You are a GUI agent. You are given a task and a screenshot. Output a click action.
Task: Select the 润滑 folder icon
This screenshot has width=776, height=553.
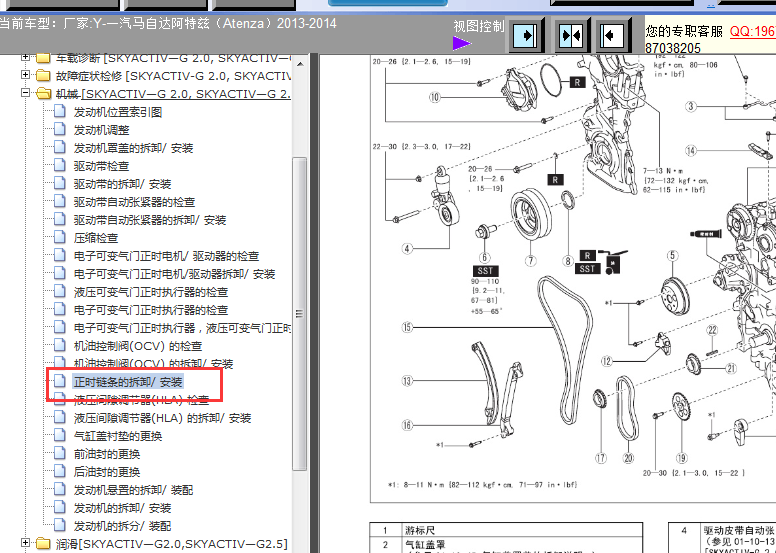pos(44,544)
